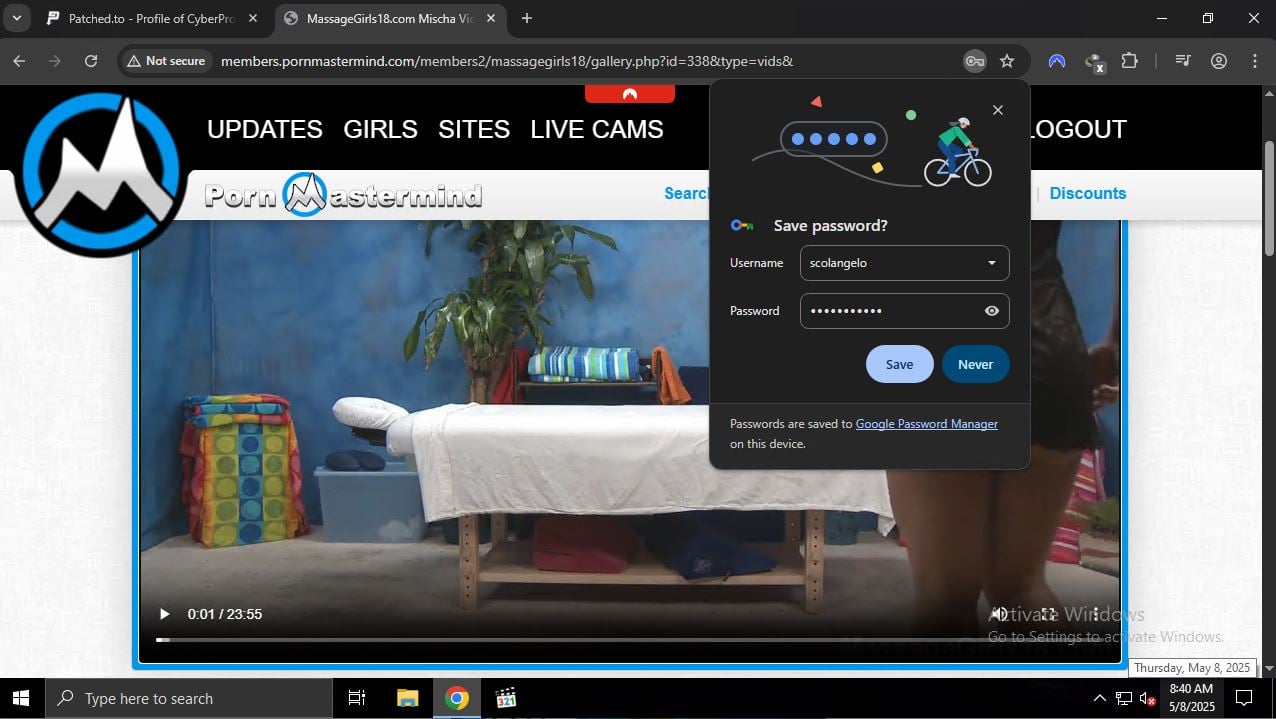Close the Save password popup
This screenshot has height=719, width=1276.
point(997,110)
